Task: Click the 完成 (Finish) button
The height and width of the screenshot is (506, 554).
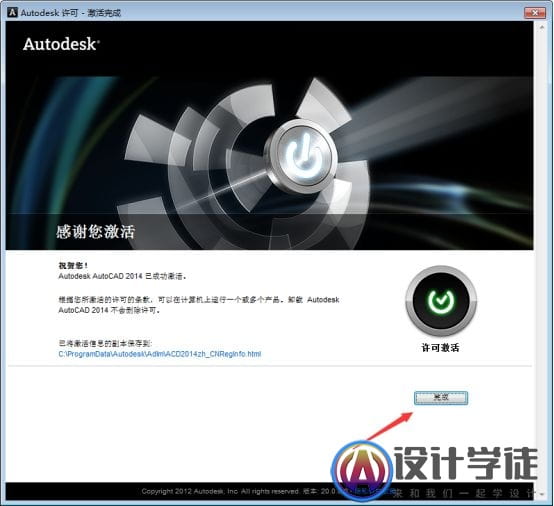Action: tap(441, 398)
